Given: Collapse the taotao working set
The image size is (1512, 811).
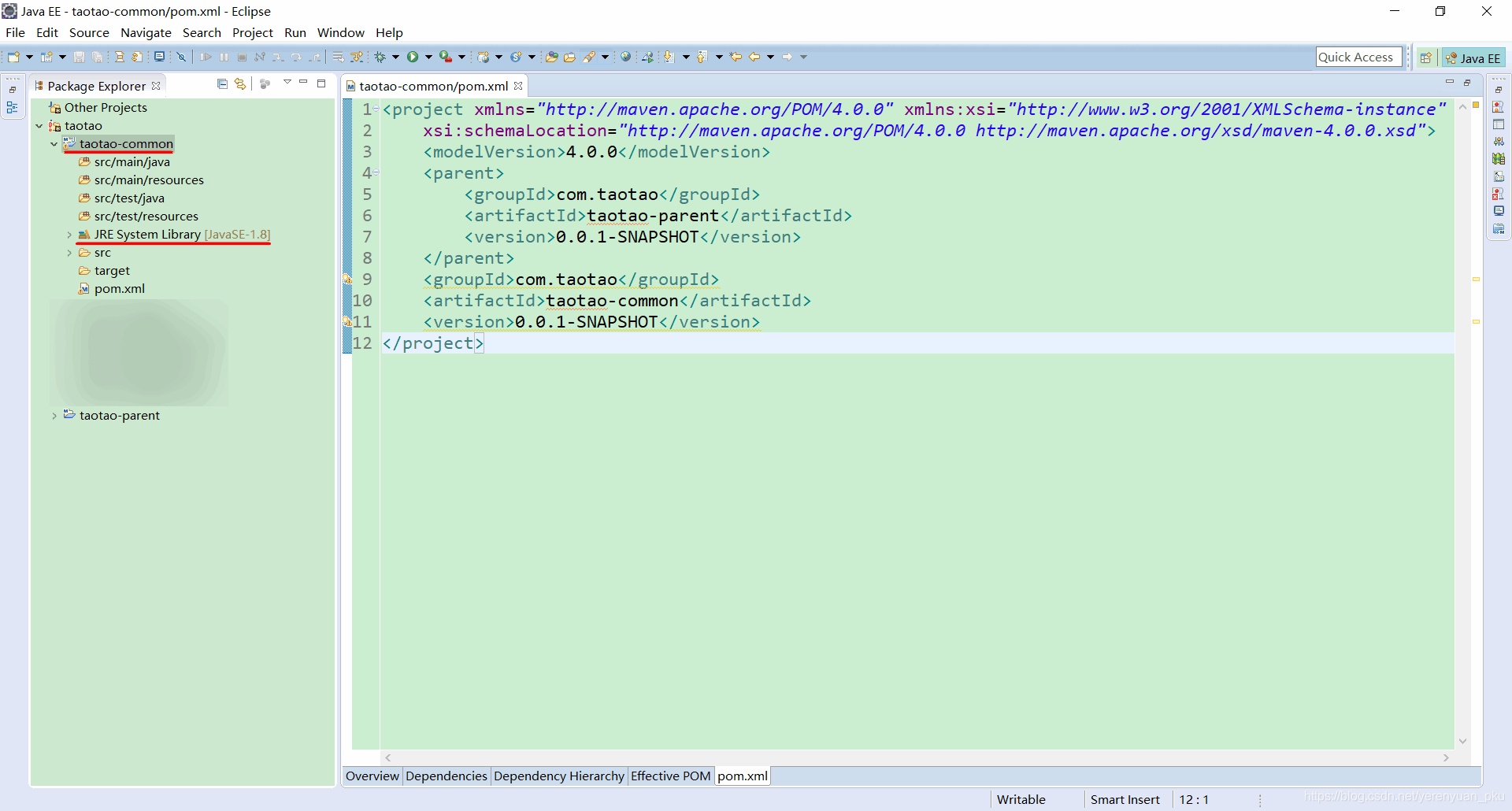Looking at the screenshot, I should 39,126.
